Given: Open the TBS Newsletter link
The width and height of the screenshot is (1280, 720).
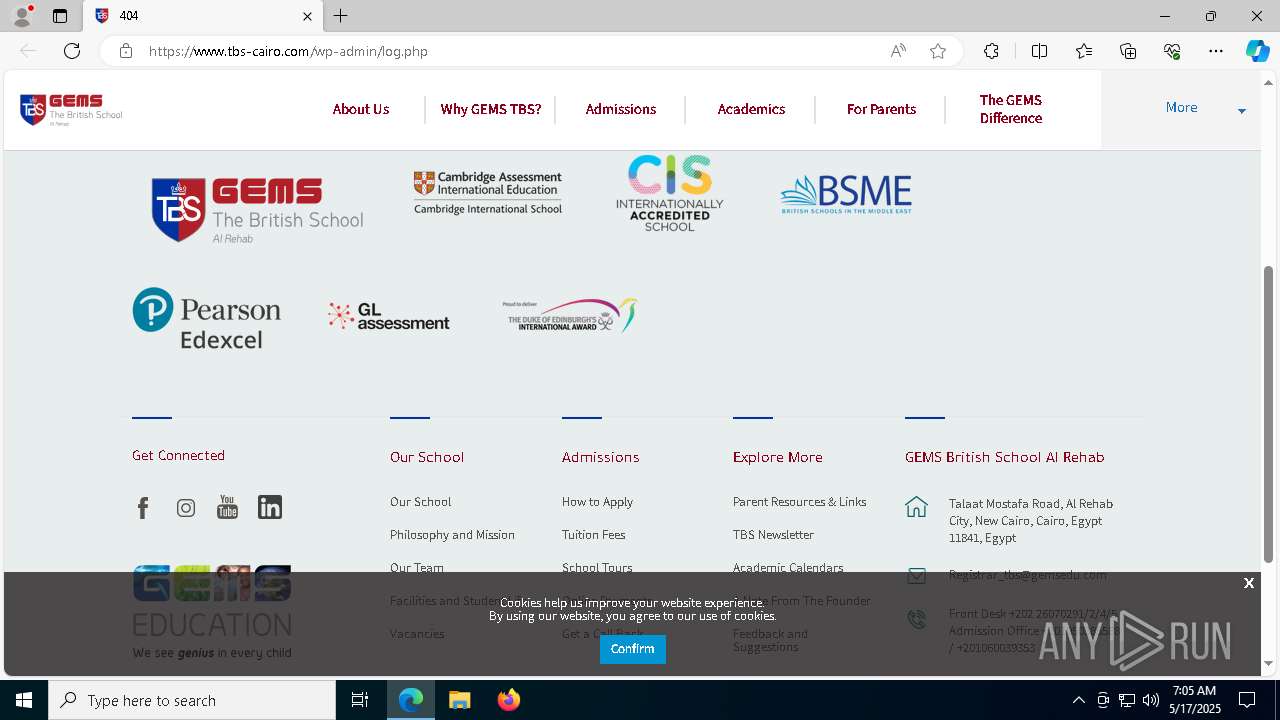Looking at the screenshot, I should tap(773, 535).
